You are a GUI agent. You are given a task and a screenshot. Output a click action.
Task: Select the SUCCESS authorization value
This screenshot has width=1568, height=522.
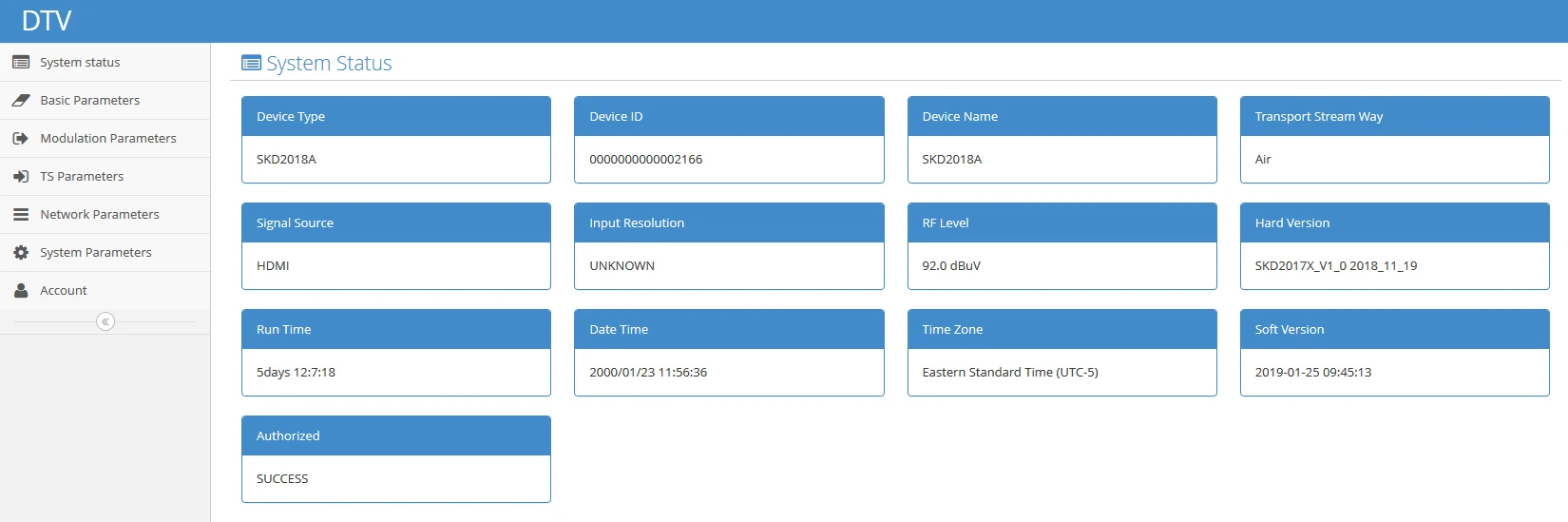click(282, 479)
